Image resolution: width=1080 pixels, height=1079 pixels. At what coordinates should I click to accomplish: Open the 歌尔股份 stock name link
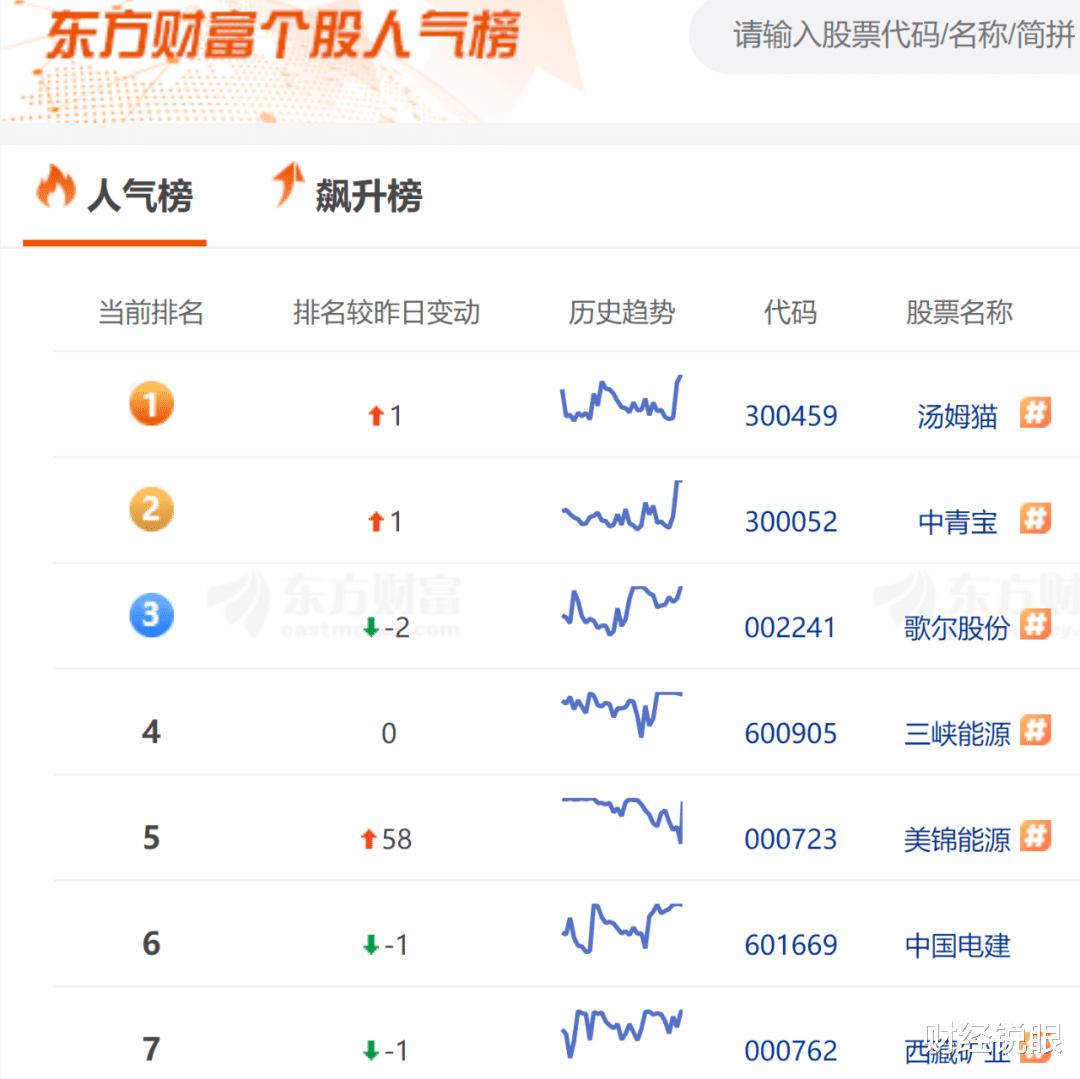[957, 628]
